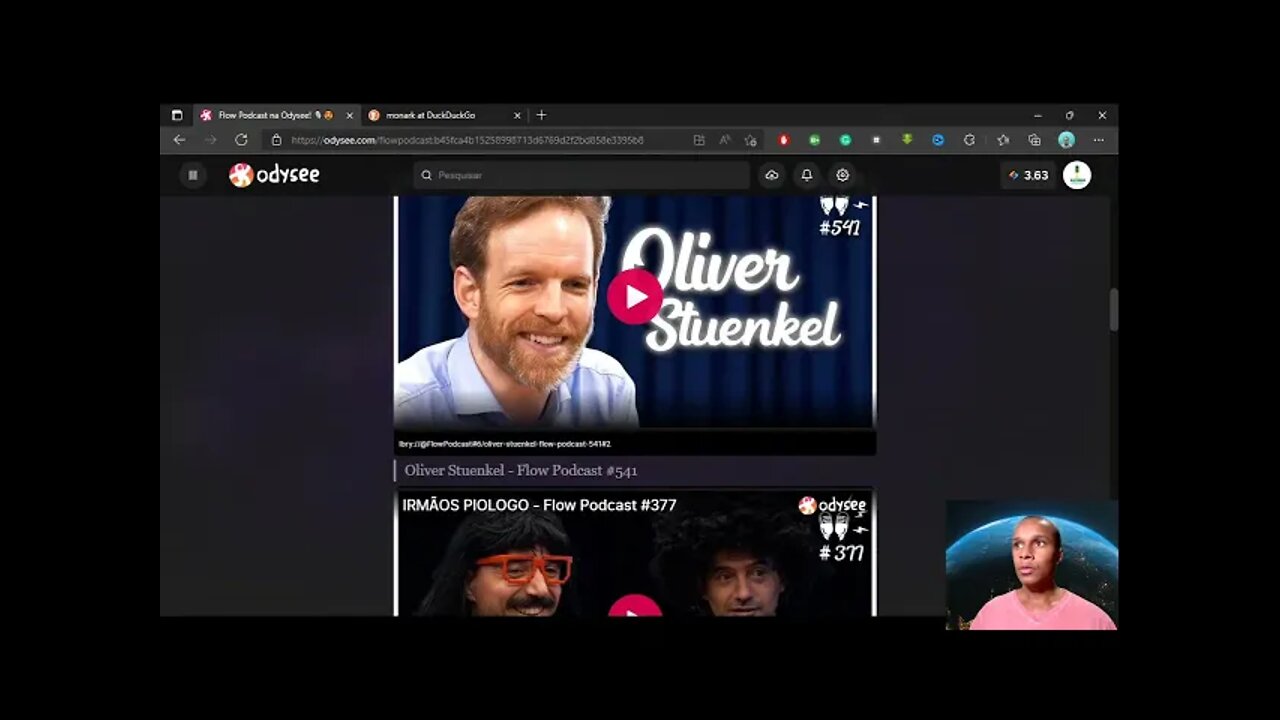The height and width of the screenshot is (720, 1280).
Task: Open the Odysee settings gear
Action: 843,175
